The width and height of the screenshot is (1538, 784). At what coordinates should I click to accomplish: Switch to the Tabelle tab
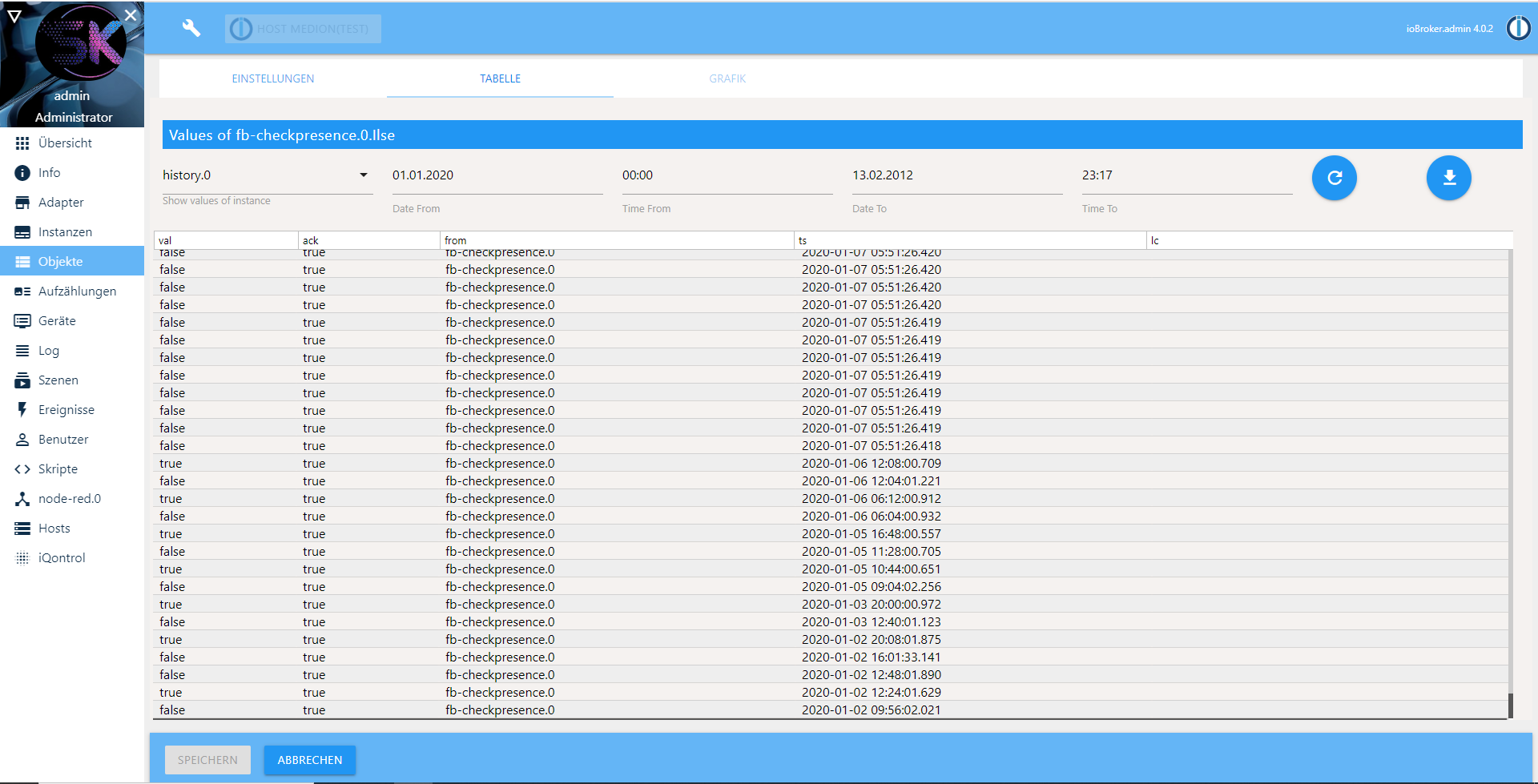coord(500,78)
